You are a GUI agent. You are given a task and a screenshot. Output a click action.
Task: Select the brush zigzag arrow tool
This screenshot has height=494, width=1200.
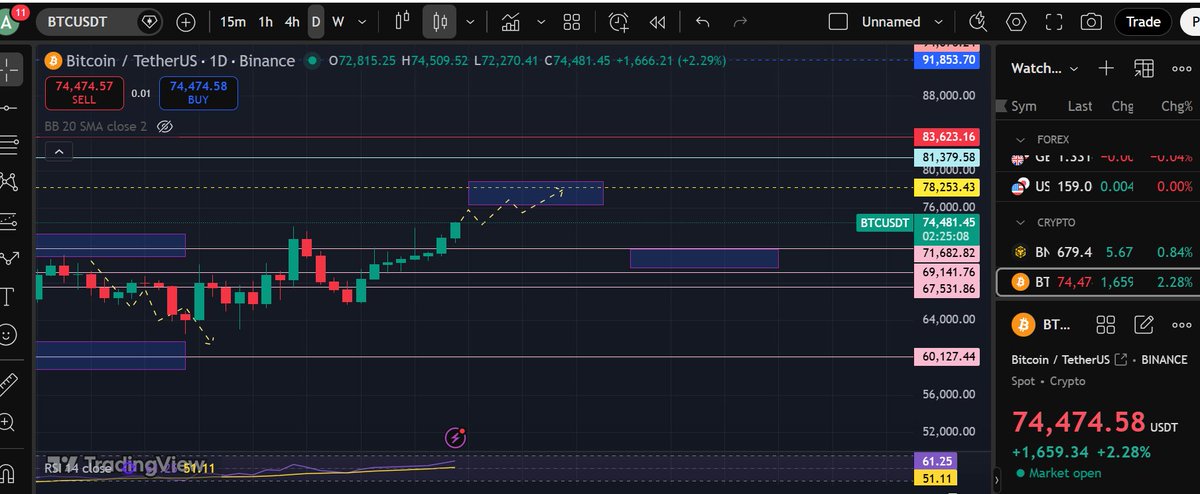click(10, 258)
